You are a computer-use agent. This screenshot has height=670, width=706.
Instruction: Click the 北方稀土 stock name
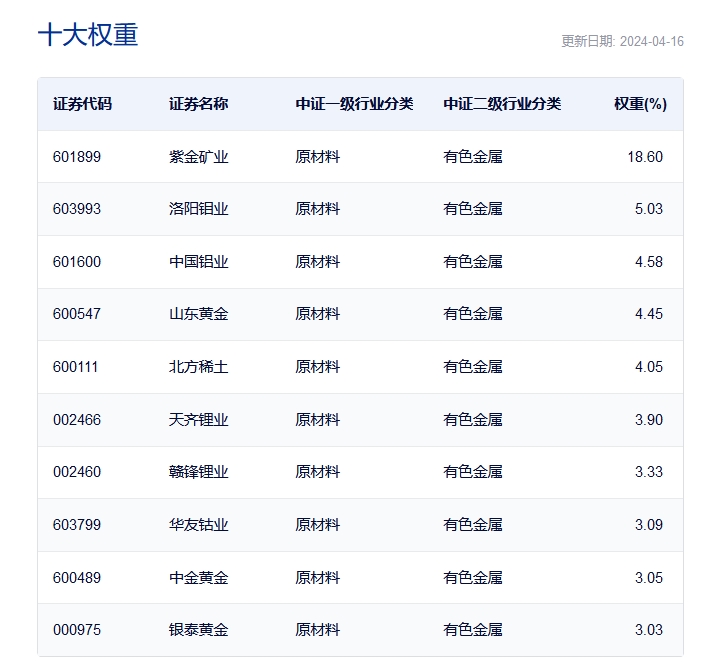[x=199, y=367]
